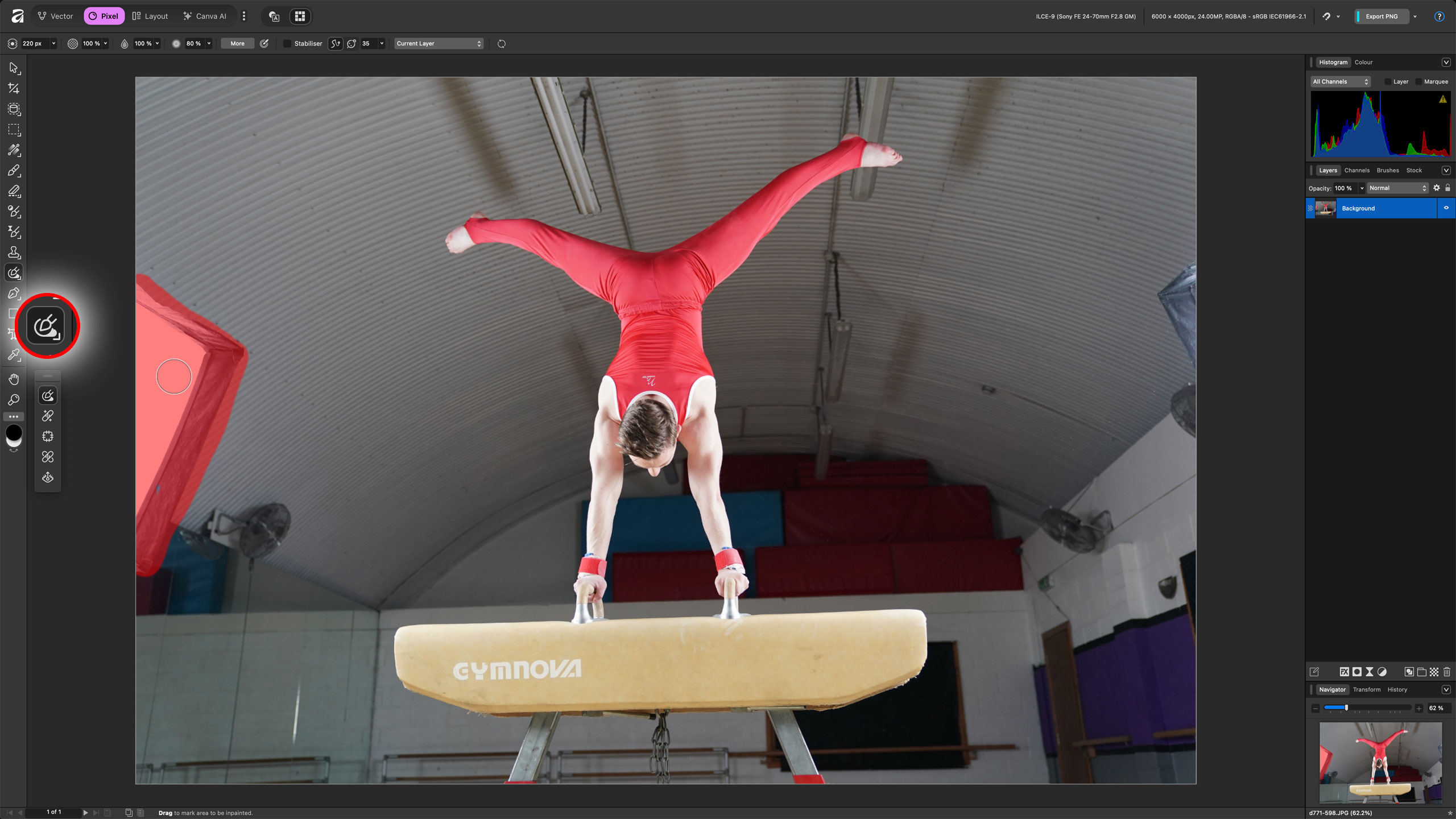1456x819 pixels.
Task: Hide the Background layer visibility
Action: coord(1446,208)
